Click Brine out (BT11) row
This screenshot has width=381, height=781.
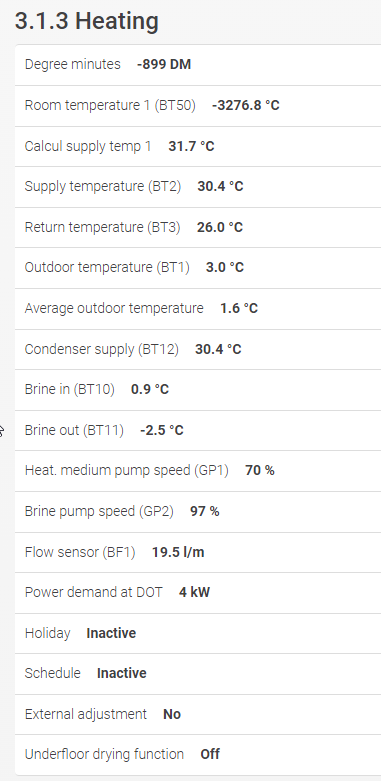point(198,430)
